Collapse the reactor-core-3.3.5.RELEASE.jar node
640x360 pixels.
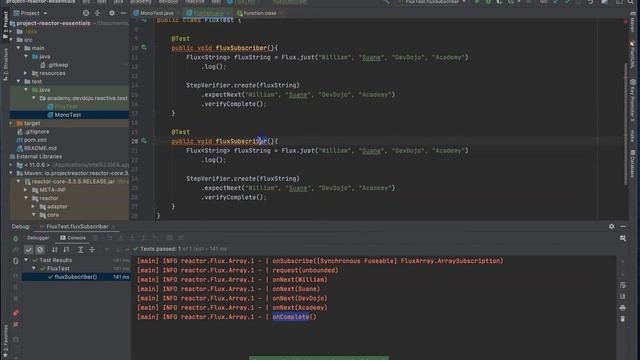click(19, 182)
